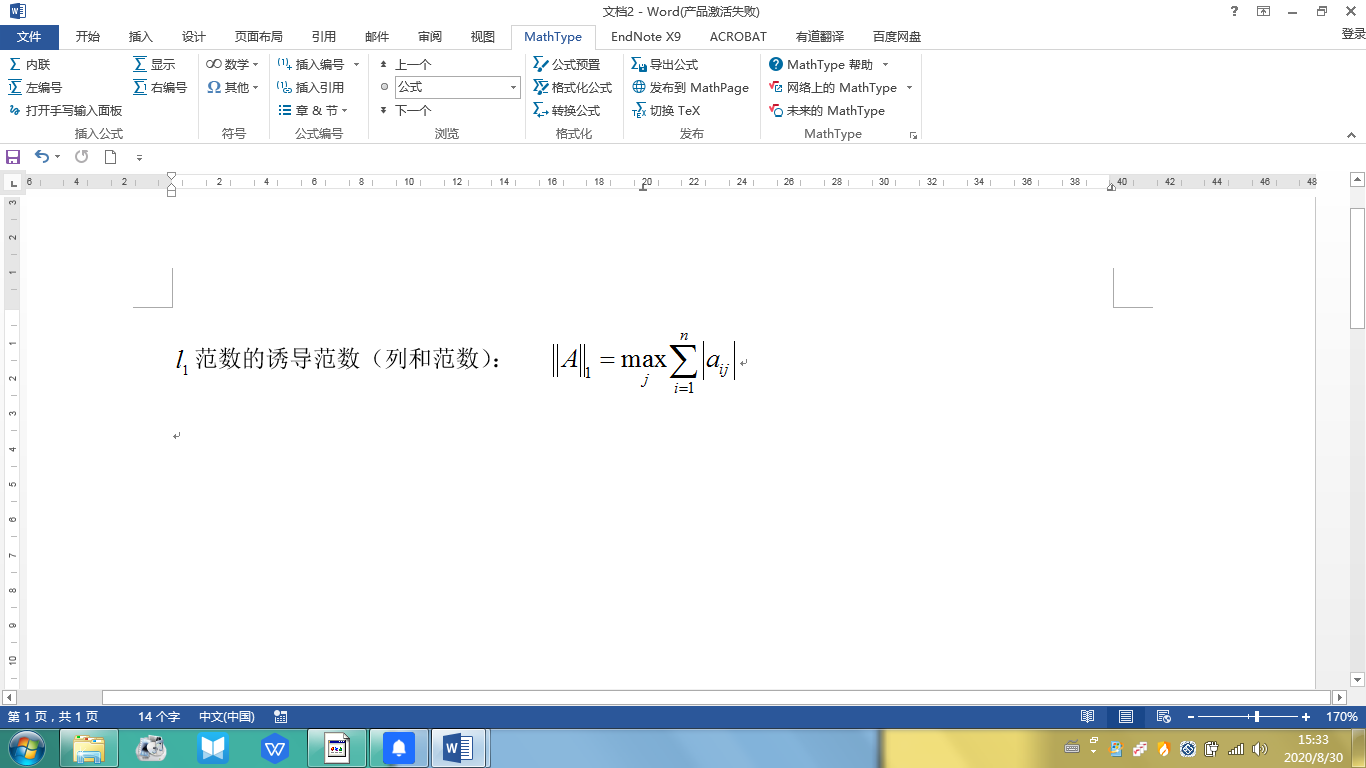Go to next equation (下一个)
Screen dimensions: 1366x768
click(x=405, y=111)
